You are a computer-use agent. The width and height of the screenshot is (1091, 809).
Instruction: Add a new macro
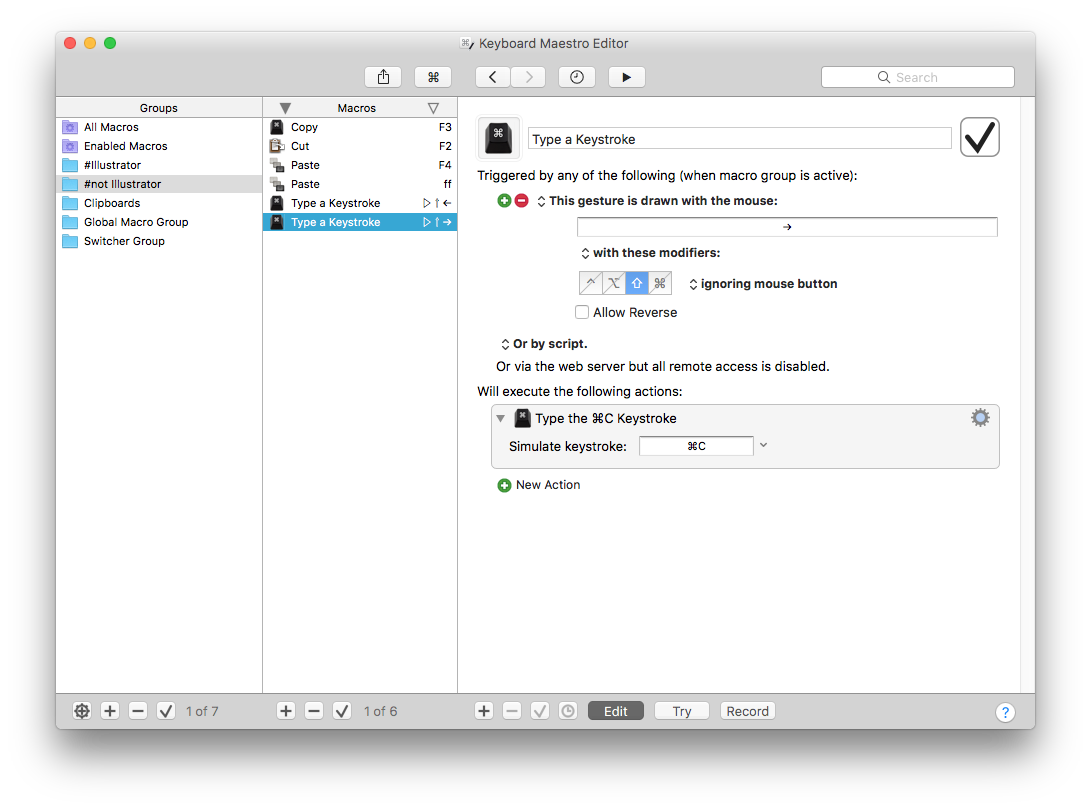tap(286, 711)
